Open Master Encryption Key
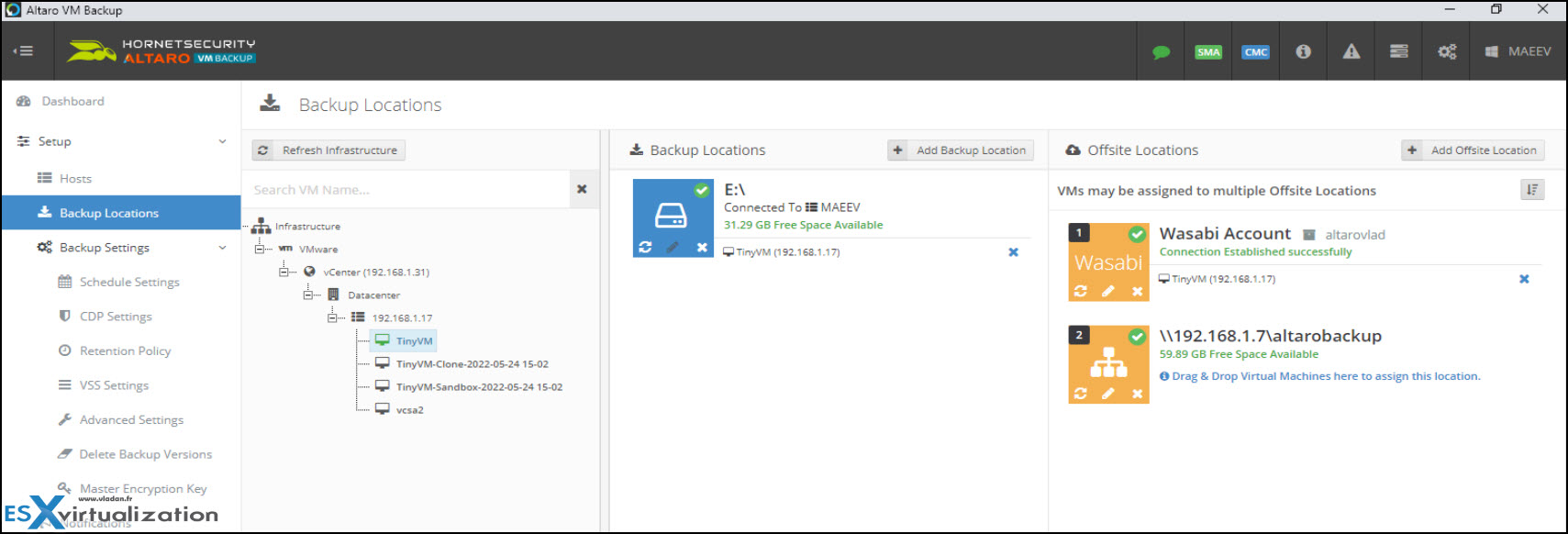1568x534 pixels. [x=143, y=489]
